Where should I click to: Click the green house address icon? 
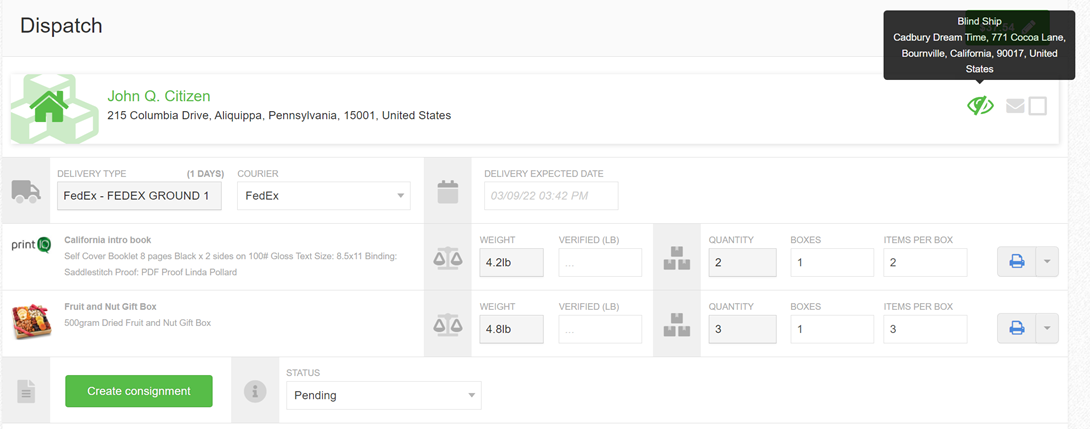(47, 106)
